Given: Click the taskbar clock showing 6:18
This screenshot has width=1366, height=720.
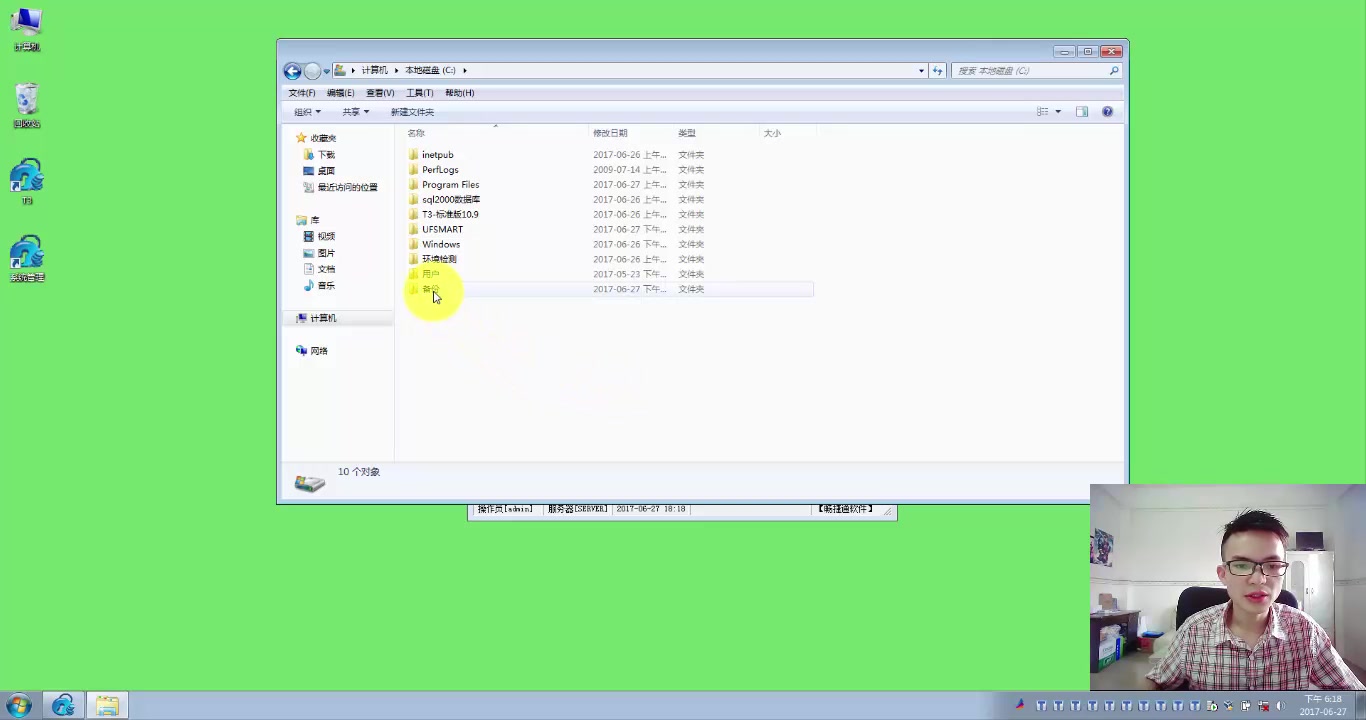Looking at the screenshot, I should click(1325, 706).
